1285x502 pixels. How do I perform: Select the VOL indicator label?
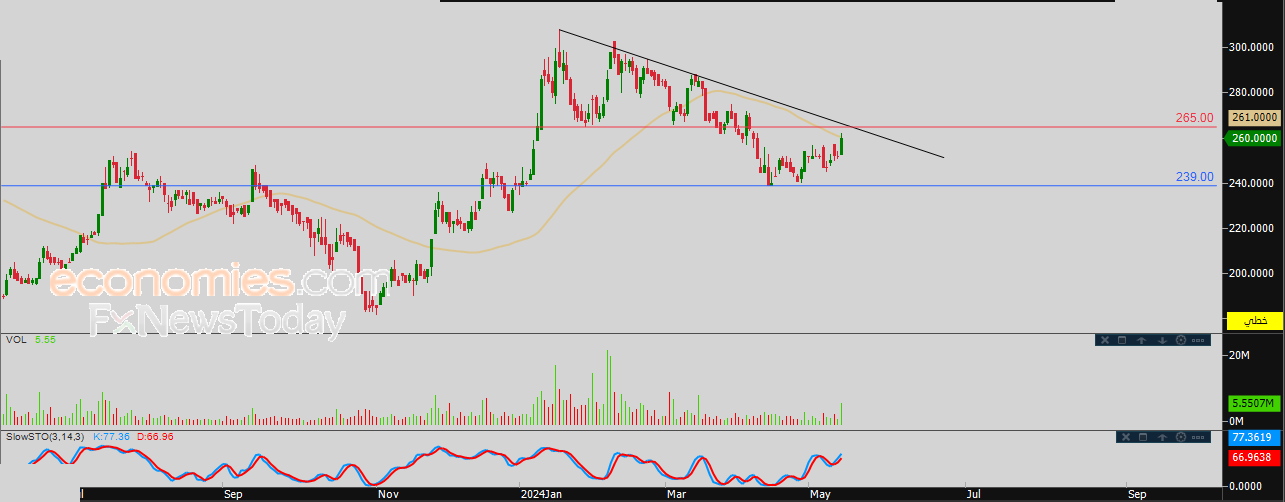(16, 340)
